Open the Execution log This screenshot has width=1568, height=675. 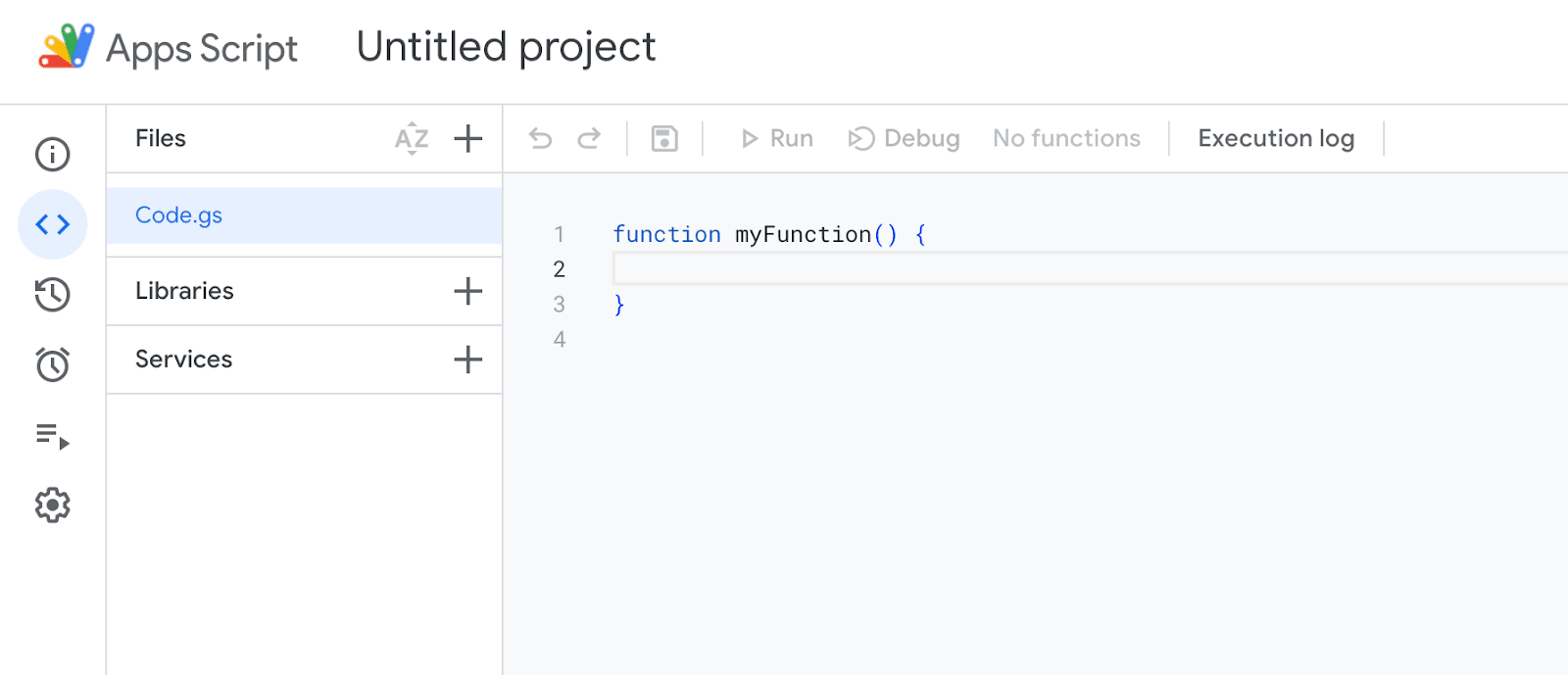tap(1274, 138)
